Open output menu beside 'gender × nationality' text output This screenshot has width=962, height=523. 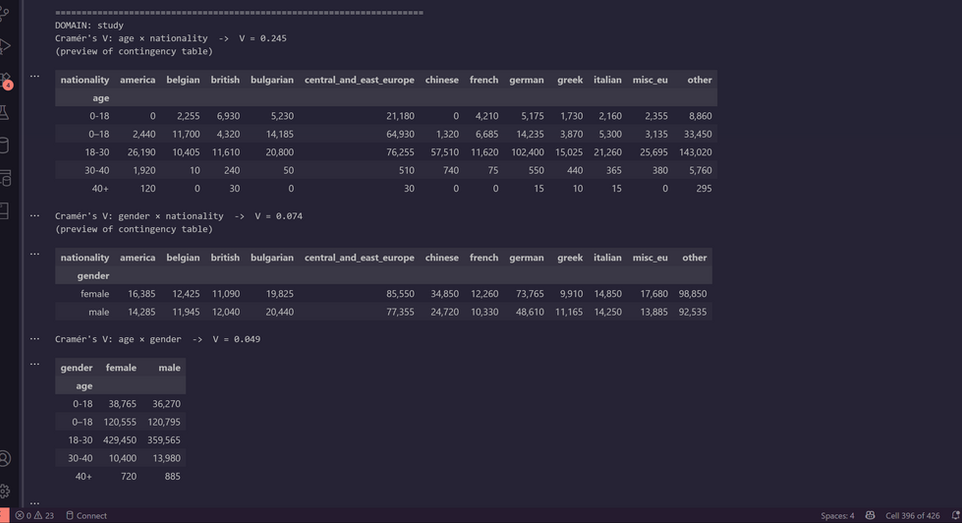(x=34, y=215)
